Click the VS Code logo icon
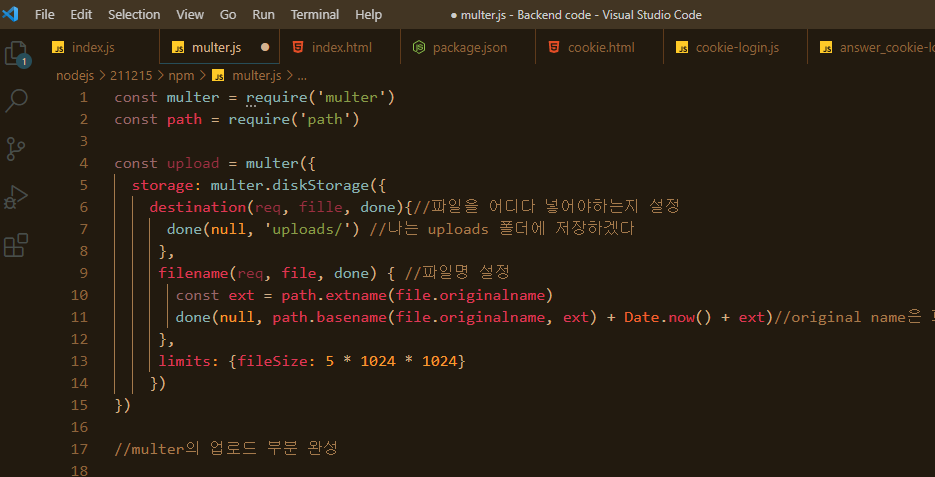 click(x=10, y=14)
